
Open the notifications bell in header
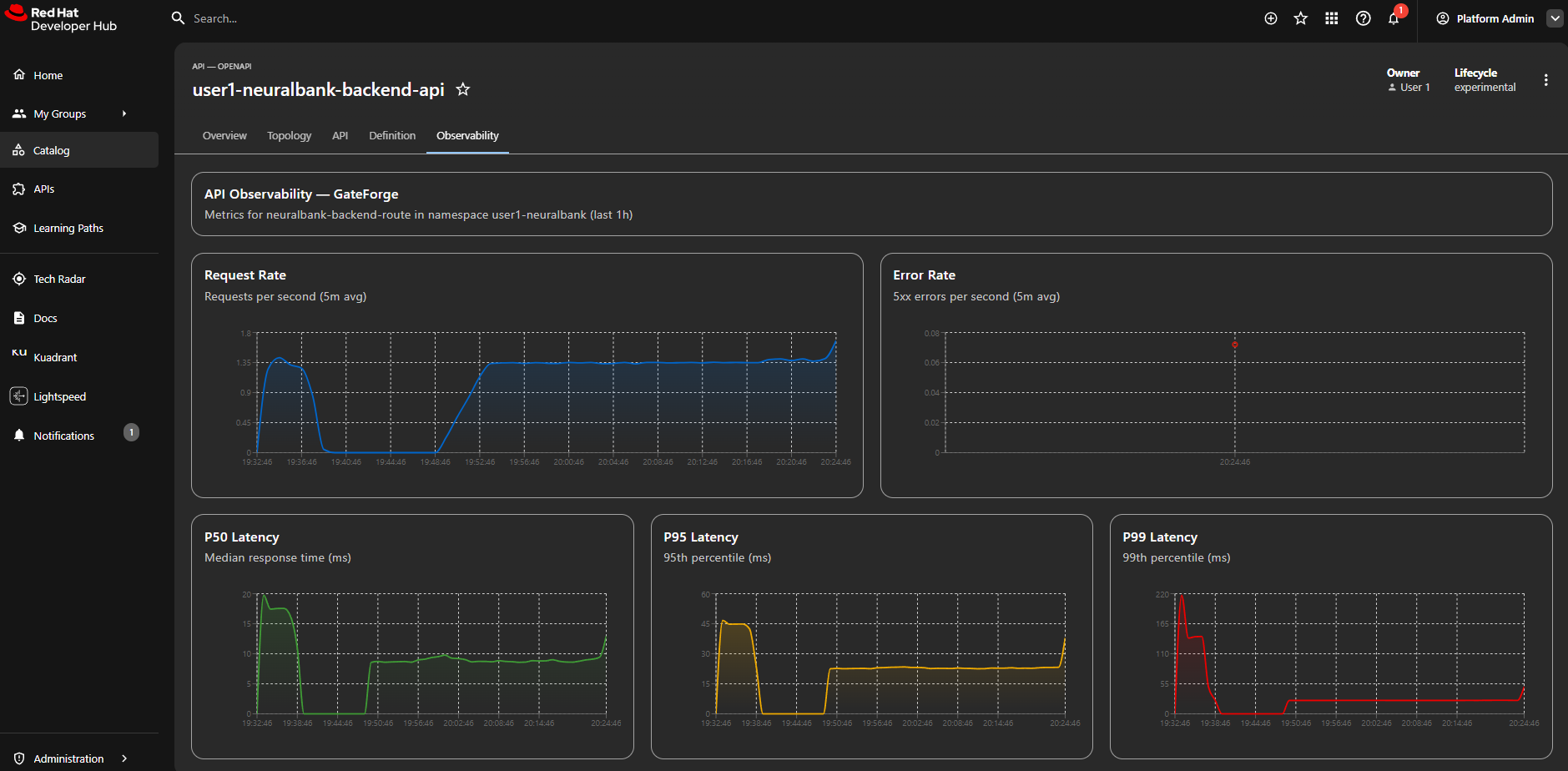pyautogui.click(x=1394, y=19)
